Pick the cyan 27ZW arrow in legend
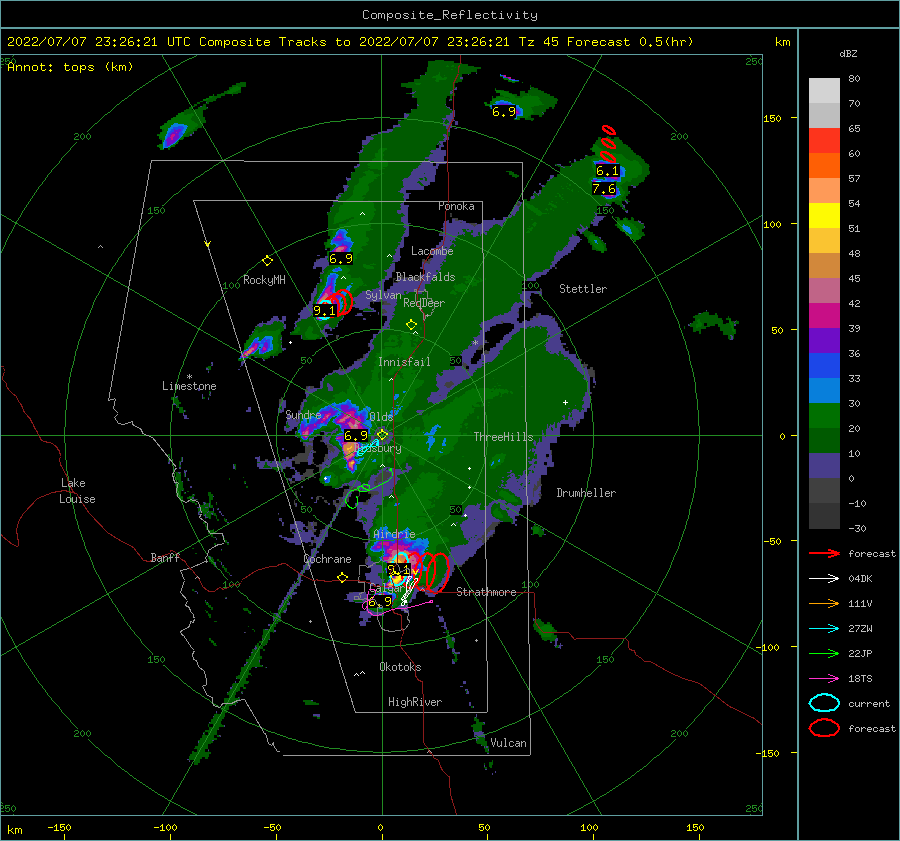The width and height of the screenshot is (900, 841). (x=824, y=629)
